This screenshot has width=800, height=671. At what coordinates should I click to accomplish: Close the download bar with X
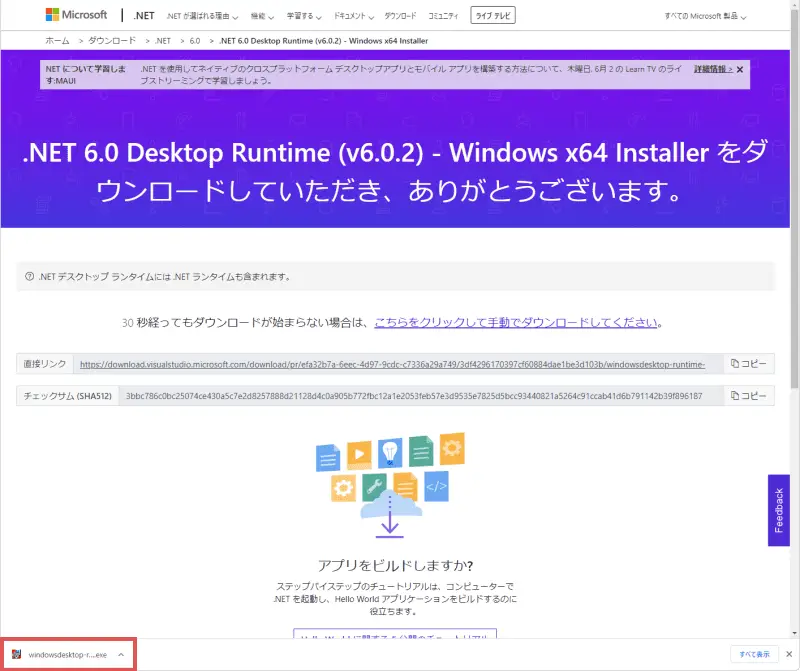[x=789, y=654]
